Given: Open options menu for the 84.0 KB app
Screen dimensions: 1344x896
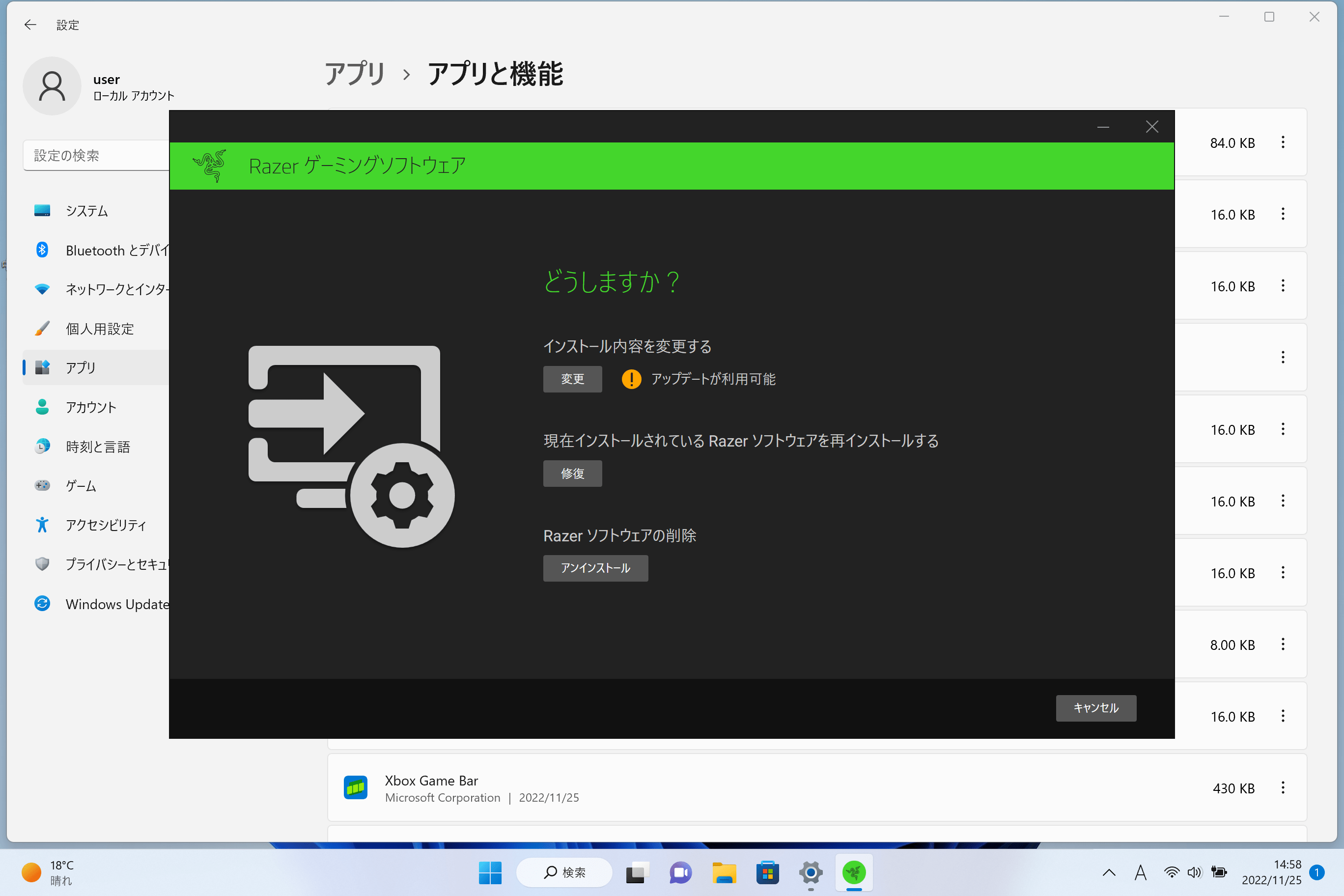Looking at the screenshot, I should (1282, 142).
